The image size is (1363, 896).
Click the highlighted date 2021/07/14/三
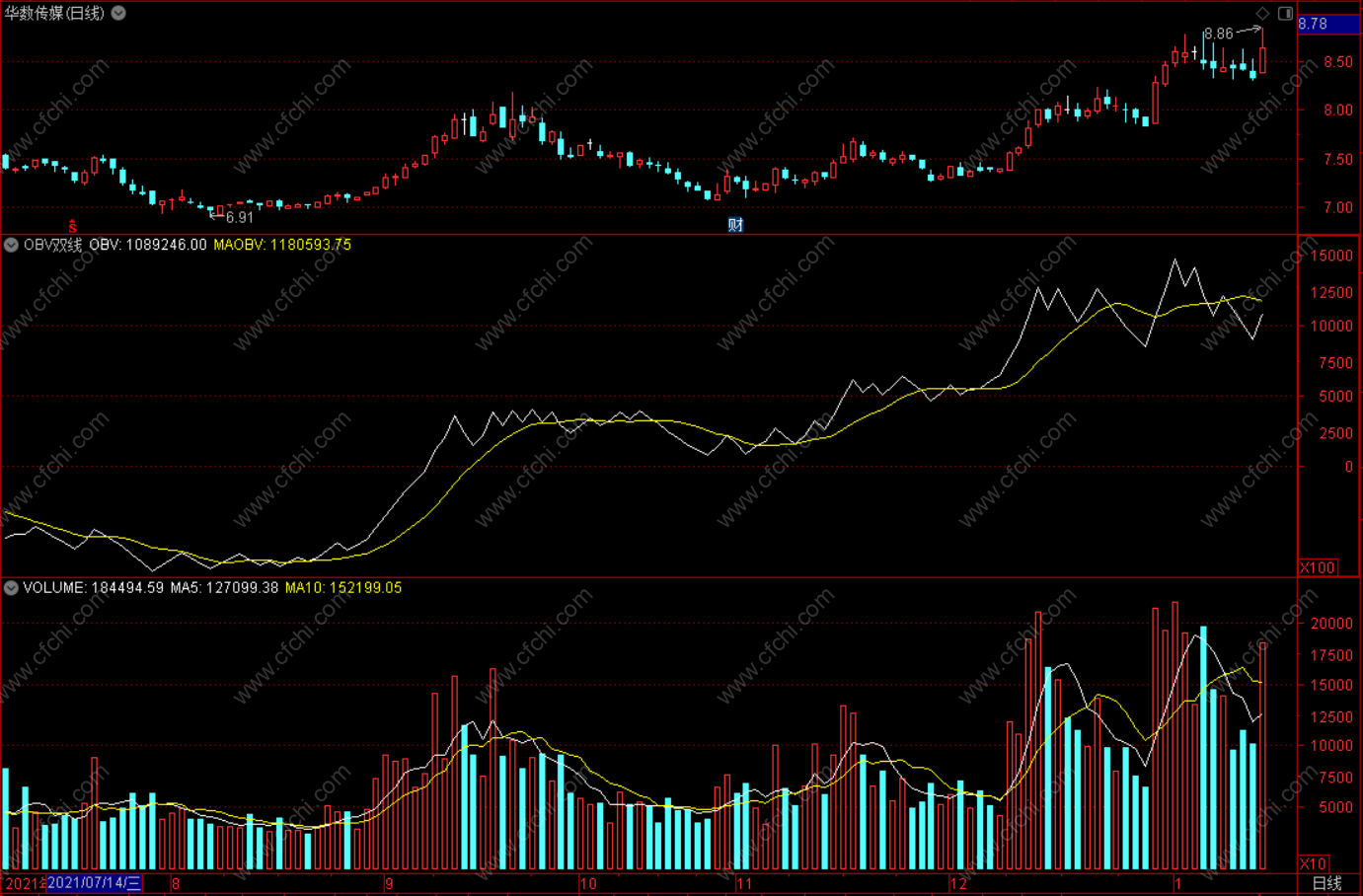click(95, 883)
